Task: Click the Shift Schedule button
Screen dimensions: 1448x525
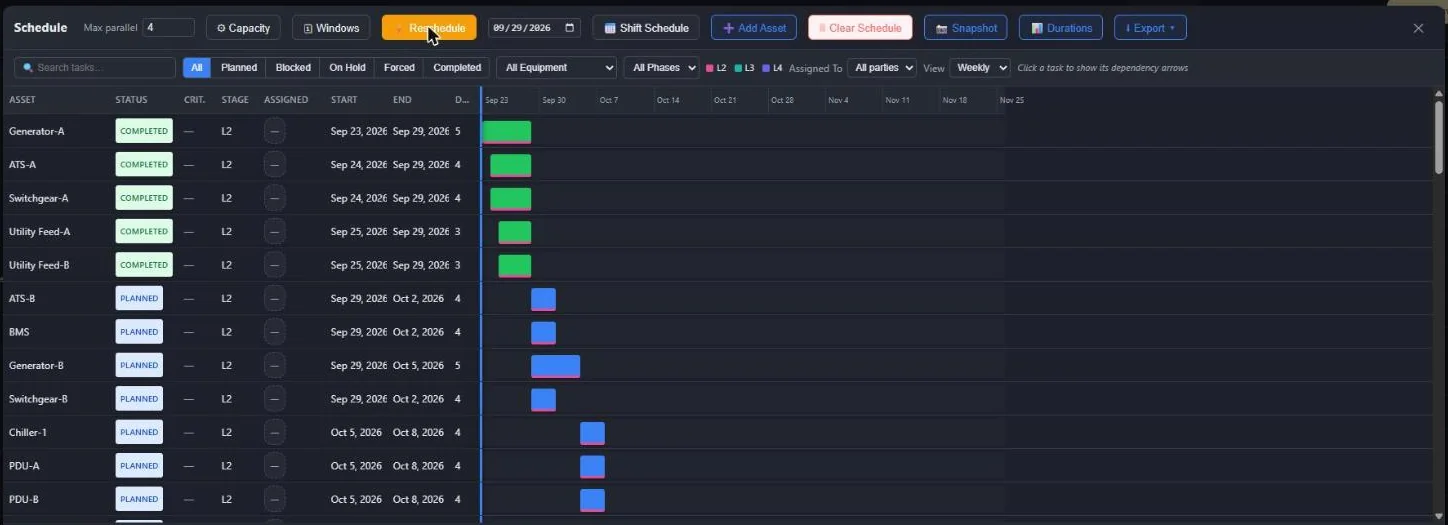Action: tap(646, 28)
